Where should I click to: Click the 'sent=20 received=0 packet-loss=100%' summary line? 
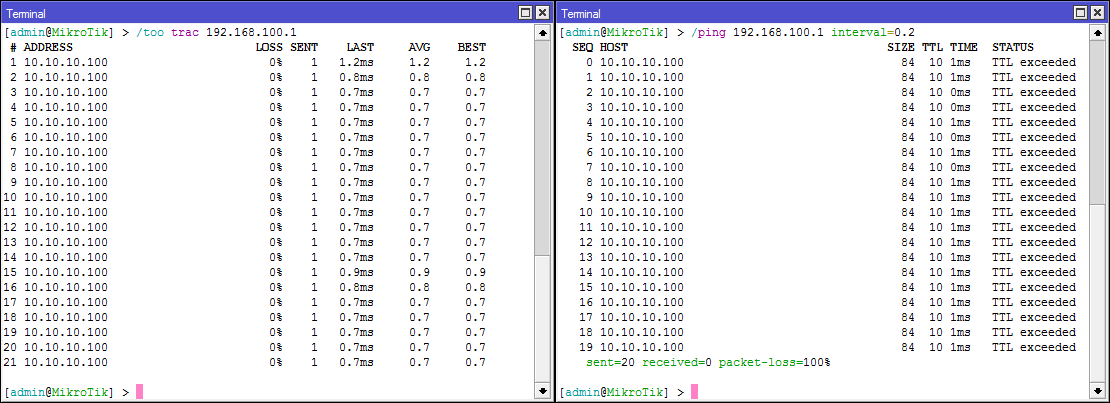(x=708, y=362)
